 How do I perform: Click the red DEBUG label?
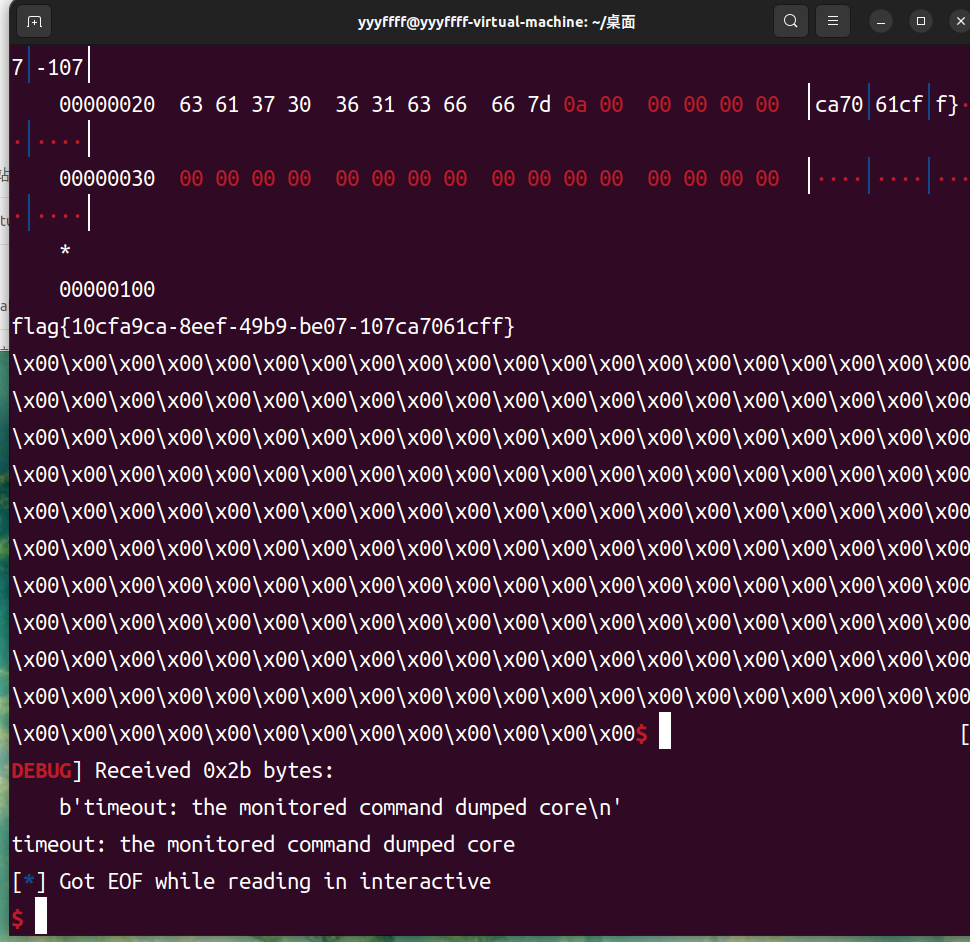click(40, 770)
